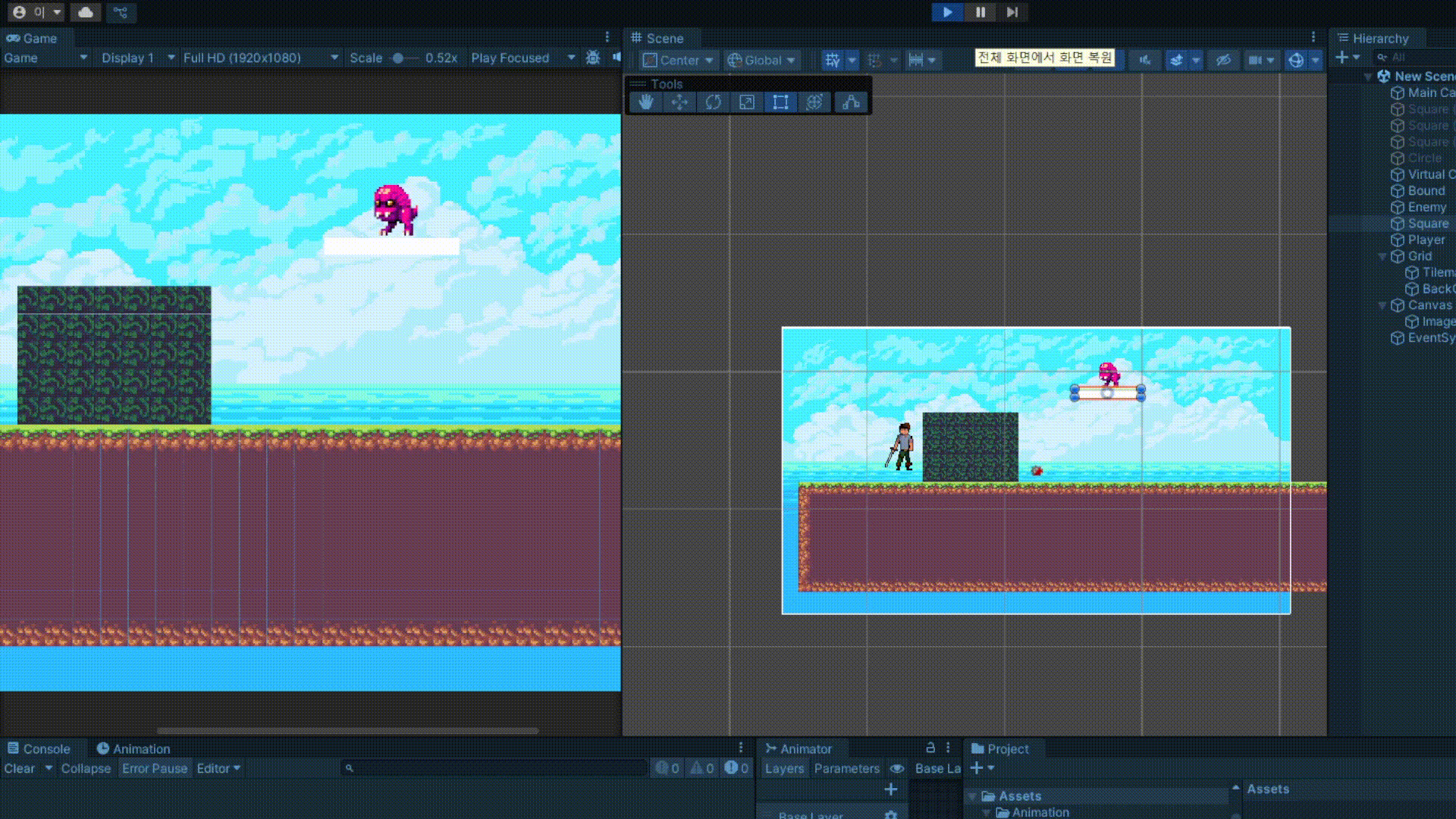Select the Rect transform tool
The height and width of the screenshot is (819, 1456).
point(780,102)
